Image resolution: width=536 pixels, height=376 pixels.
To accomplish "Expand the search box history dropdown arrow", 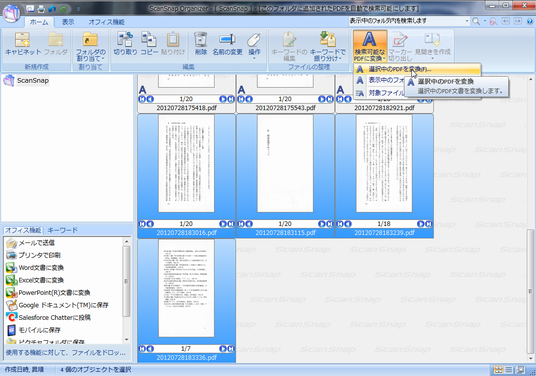I will [467, 21].
